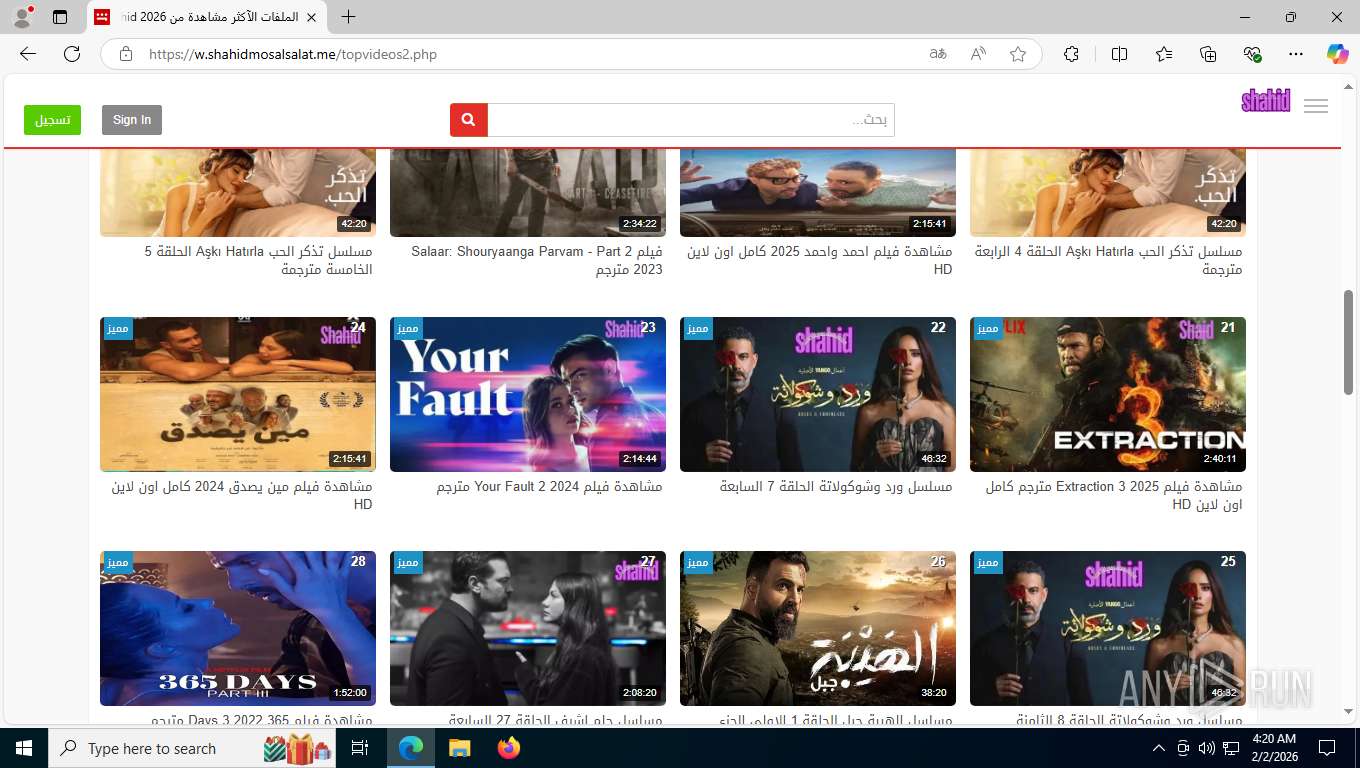The width and height of the screenshot is (1360, 768).
Task: Select the shahid 2026 browser tab
Action: pyautogui.click(x=206, y=17)
